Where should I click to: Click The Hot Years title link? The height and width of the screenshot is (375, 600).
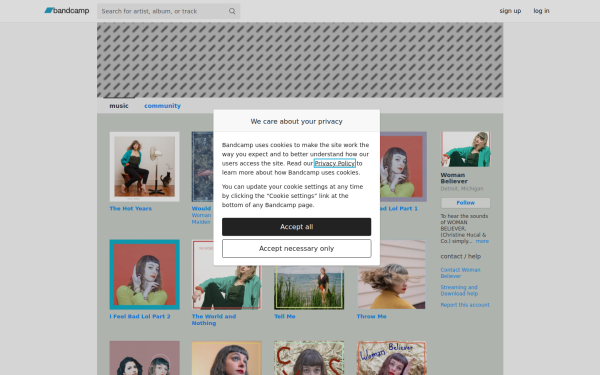pyautogui.click(x=130, y=209)
